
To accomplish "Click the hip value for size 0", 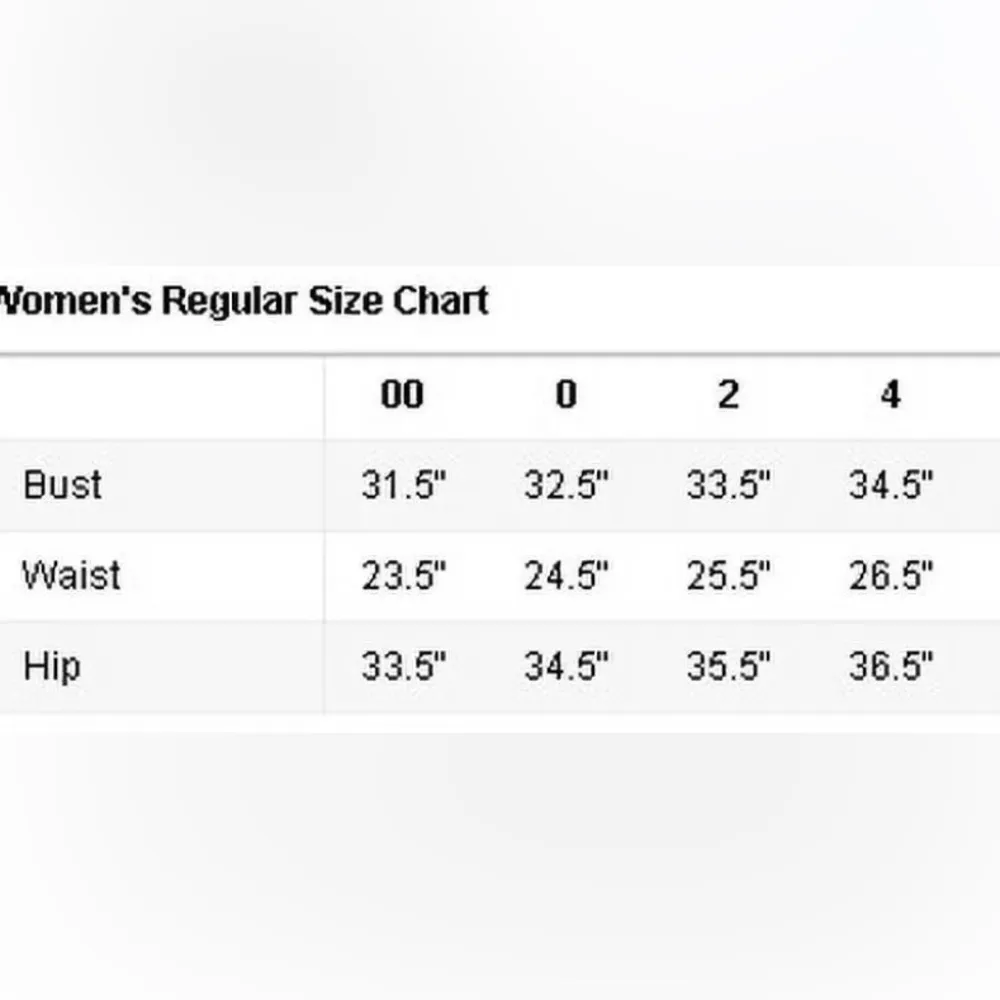I will tap(566, 666).
